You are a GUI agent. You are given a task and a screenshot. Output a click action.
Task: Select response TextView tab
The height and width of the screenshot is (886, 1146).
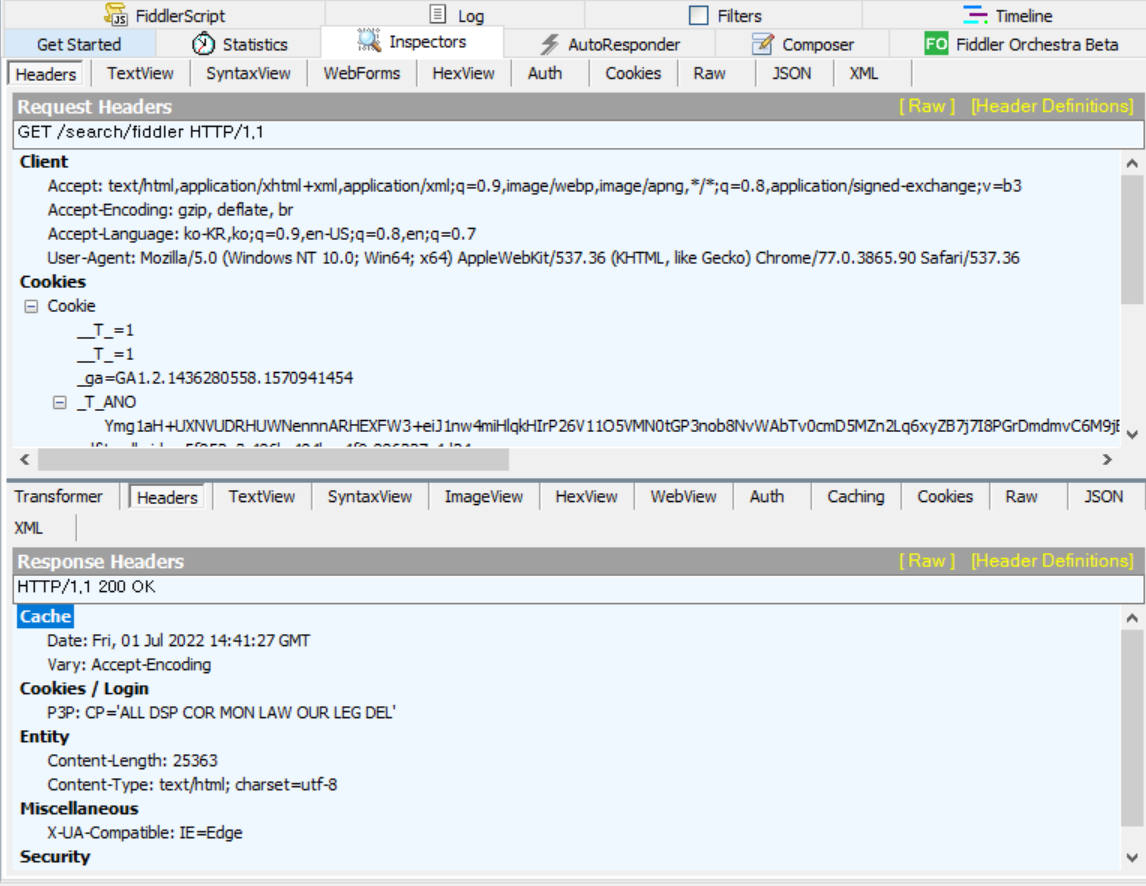pos(262,497)
